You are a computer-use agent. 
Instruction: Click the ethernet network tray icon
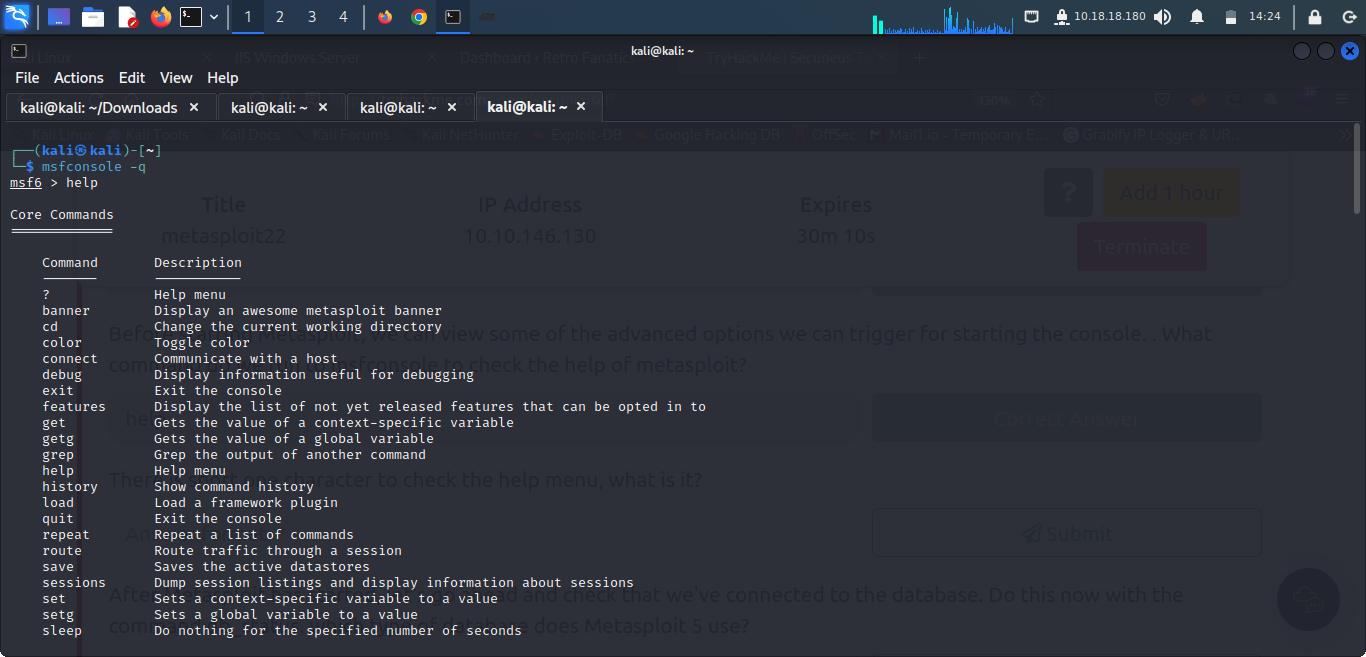(x=1032, y=17)
